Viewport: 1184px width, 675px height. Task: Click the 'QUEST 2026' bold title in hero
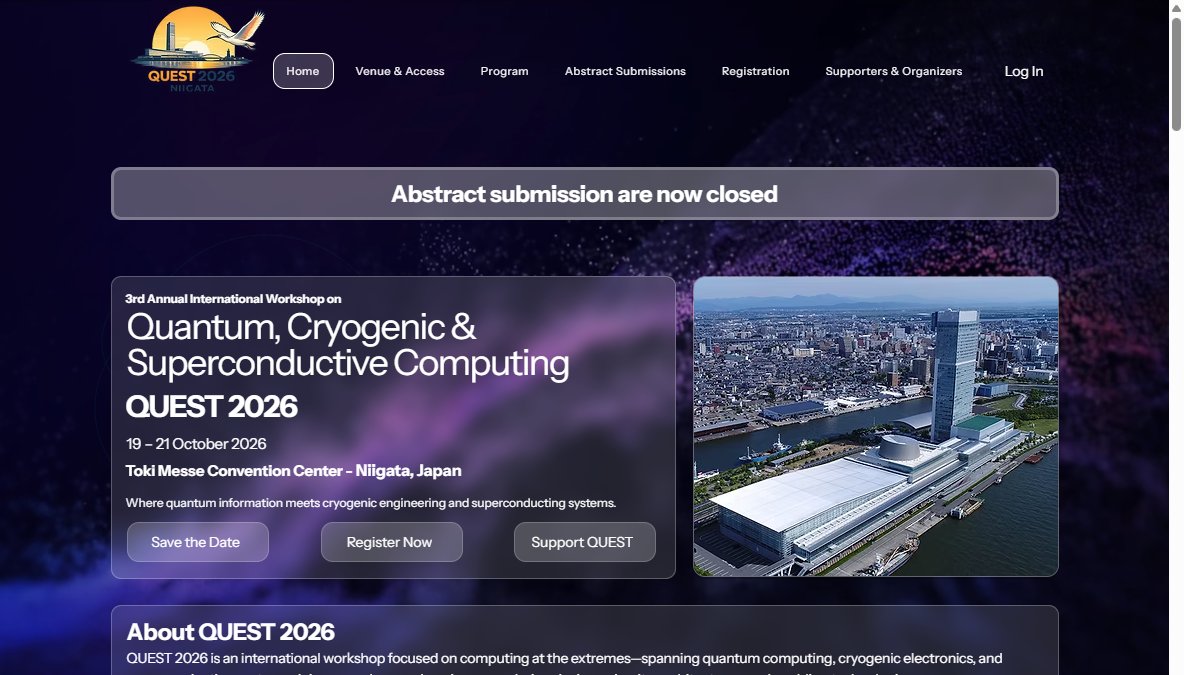click(211, 407)
